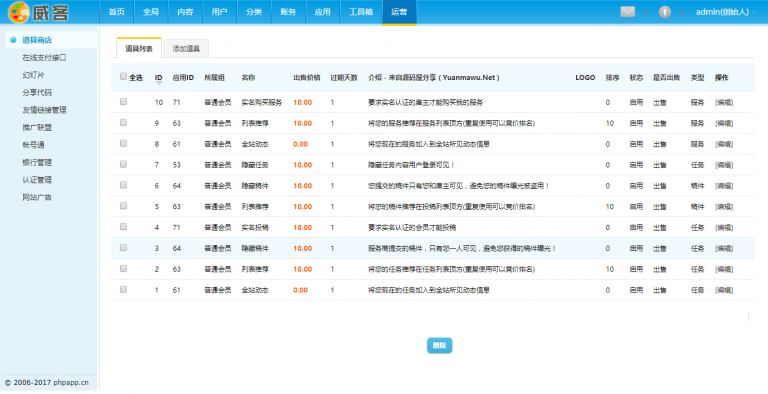This screenshot has height=394, width=768.
Task: Click the 出售价格 column header
Action: pyautogui.click(x=307, y=77)
